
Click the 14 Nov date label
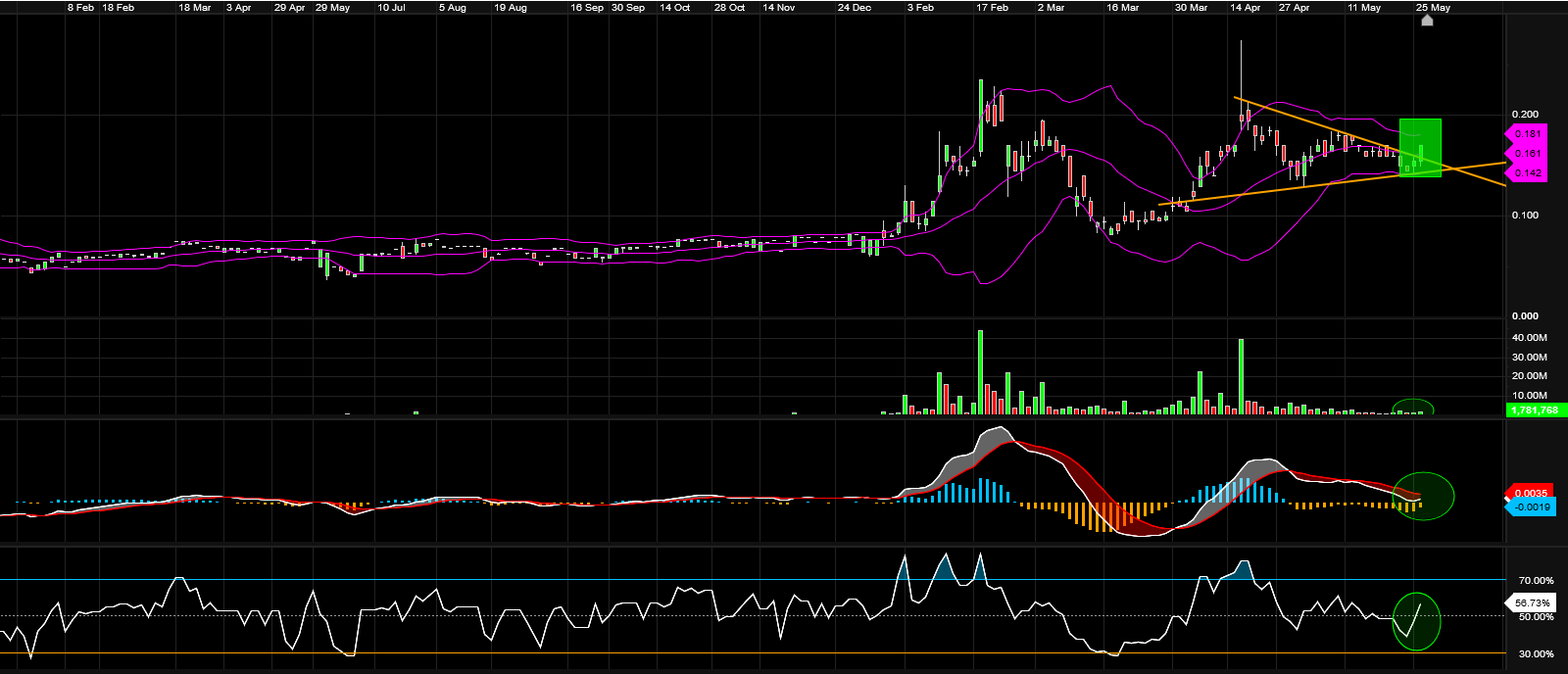[x=779, y=7]
